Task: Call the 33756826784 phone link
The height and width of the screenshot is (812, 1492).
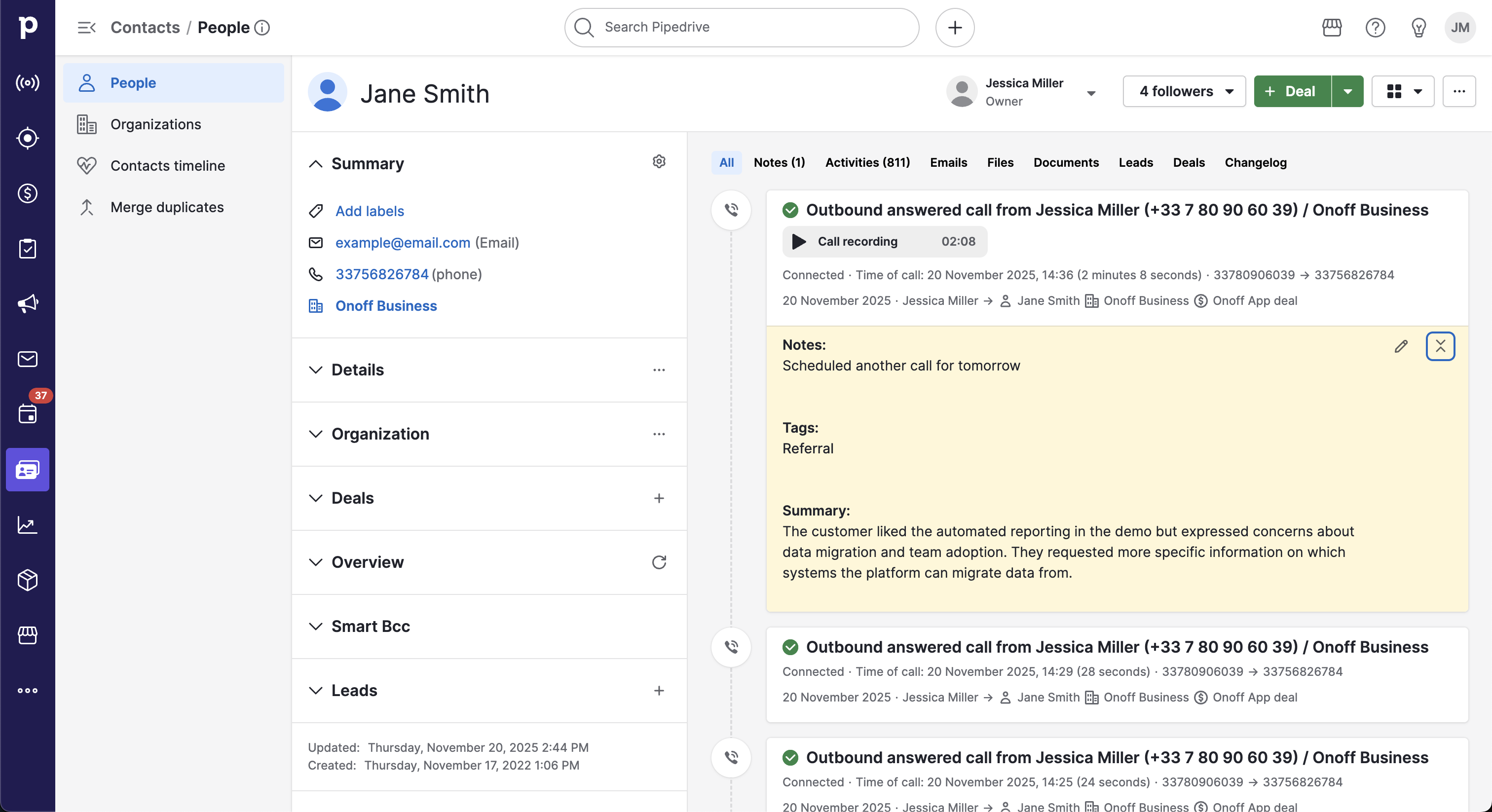Action: pos(382,274)
